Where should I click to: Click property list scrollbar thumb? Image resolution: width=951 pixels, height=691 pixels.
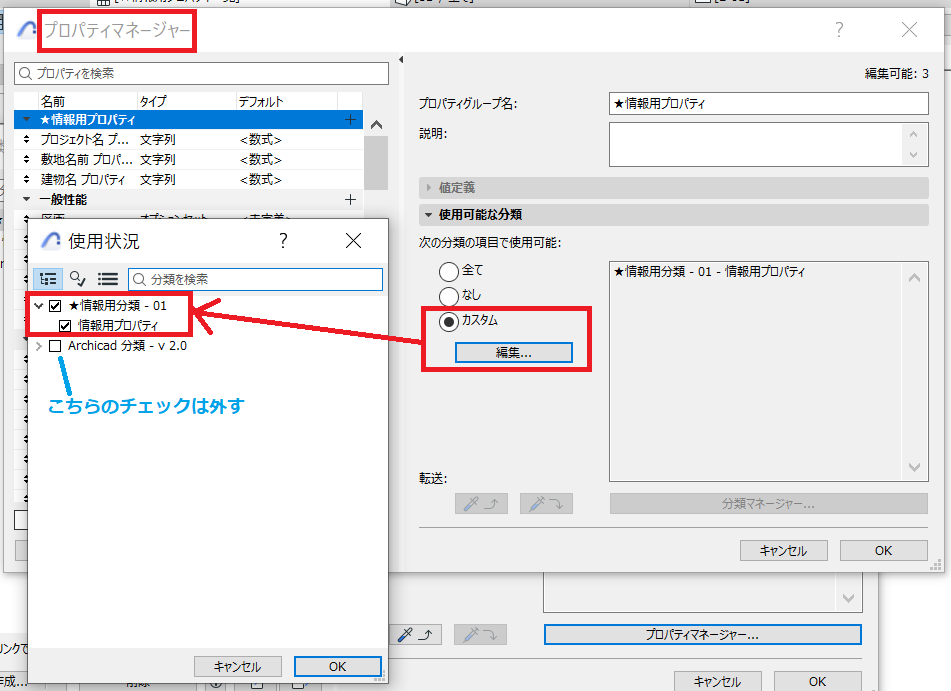pos(376,162)
